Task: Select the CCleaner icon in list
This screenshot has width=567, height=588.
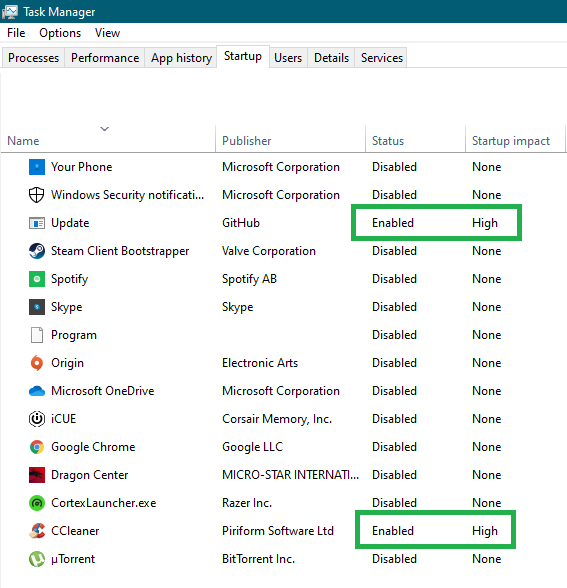Action: pos(37,531)
